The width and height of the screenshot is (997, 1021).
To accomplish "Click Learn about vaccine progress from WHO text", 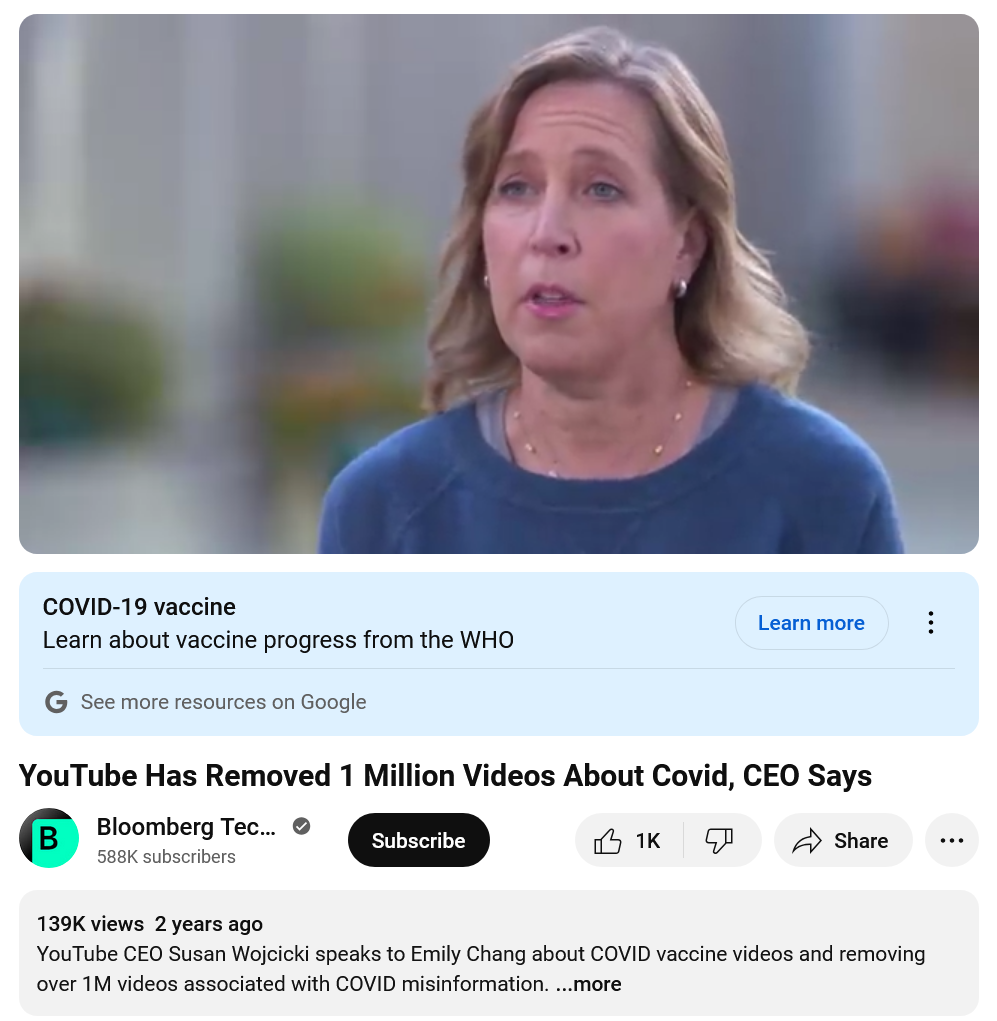I will [x=278, y=639].
